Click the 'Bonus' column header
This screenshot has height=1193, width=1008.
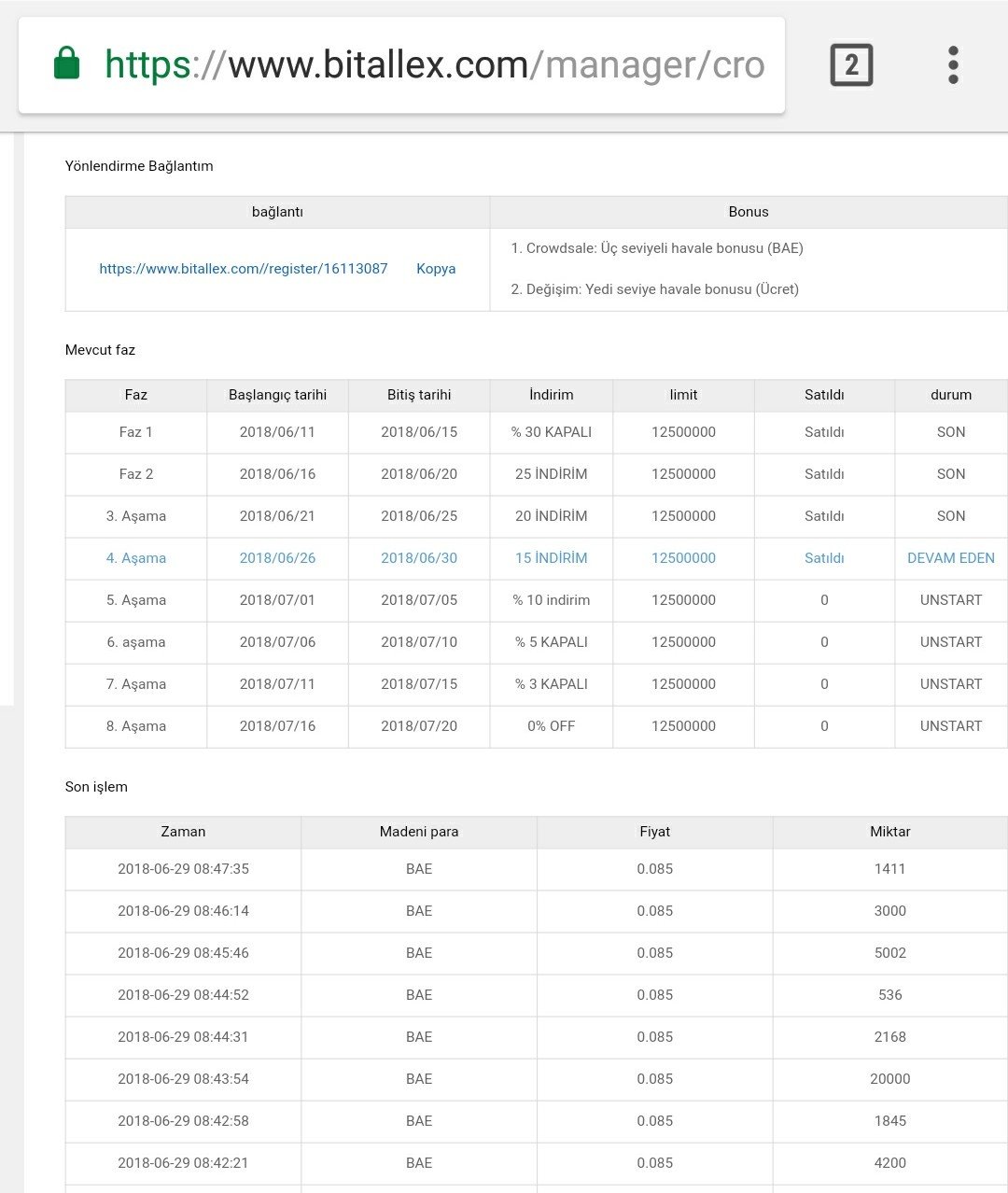click(749, 212)
